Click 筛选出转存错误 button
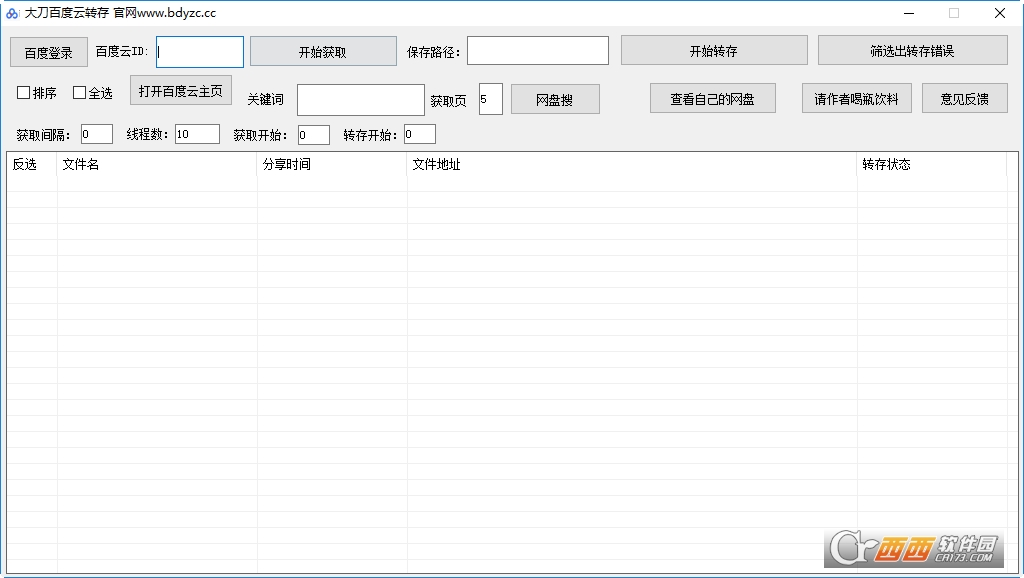 click(912, 50)
